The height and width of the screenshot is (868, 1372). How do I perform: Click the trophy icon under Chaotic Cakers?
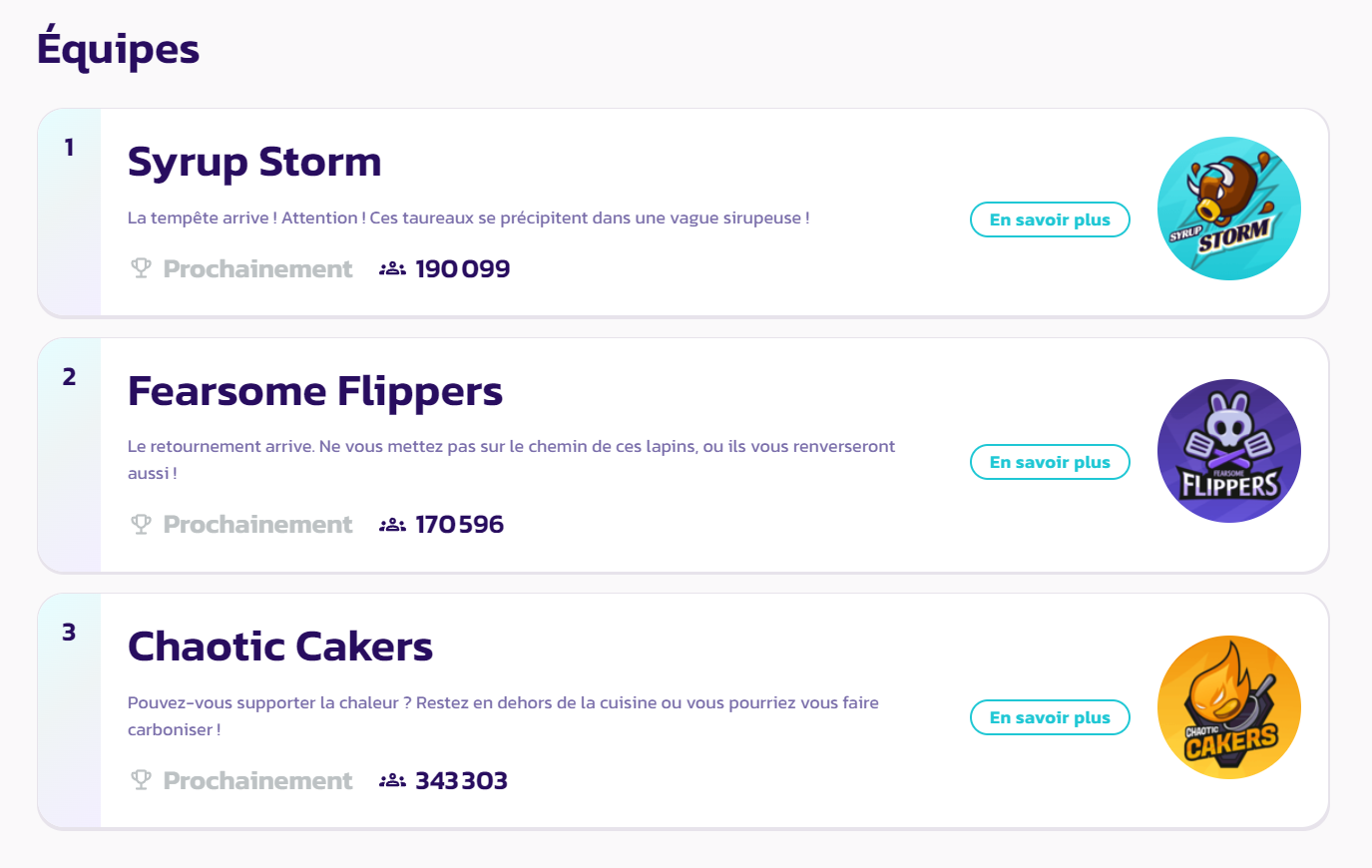pos(141,780)
